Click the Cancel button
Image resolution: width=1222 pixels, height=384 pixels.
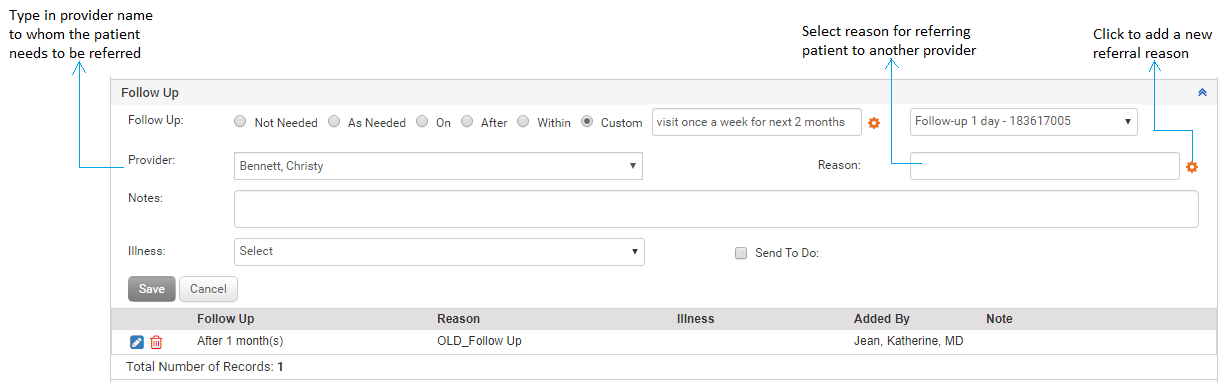(208, 289)
